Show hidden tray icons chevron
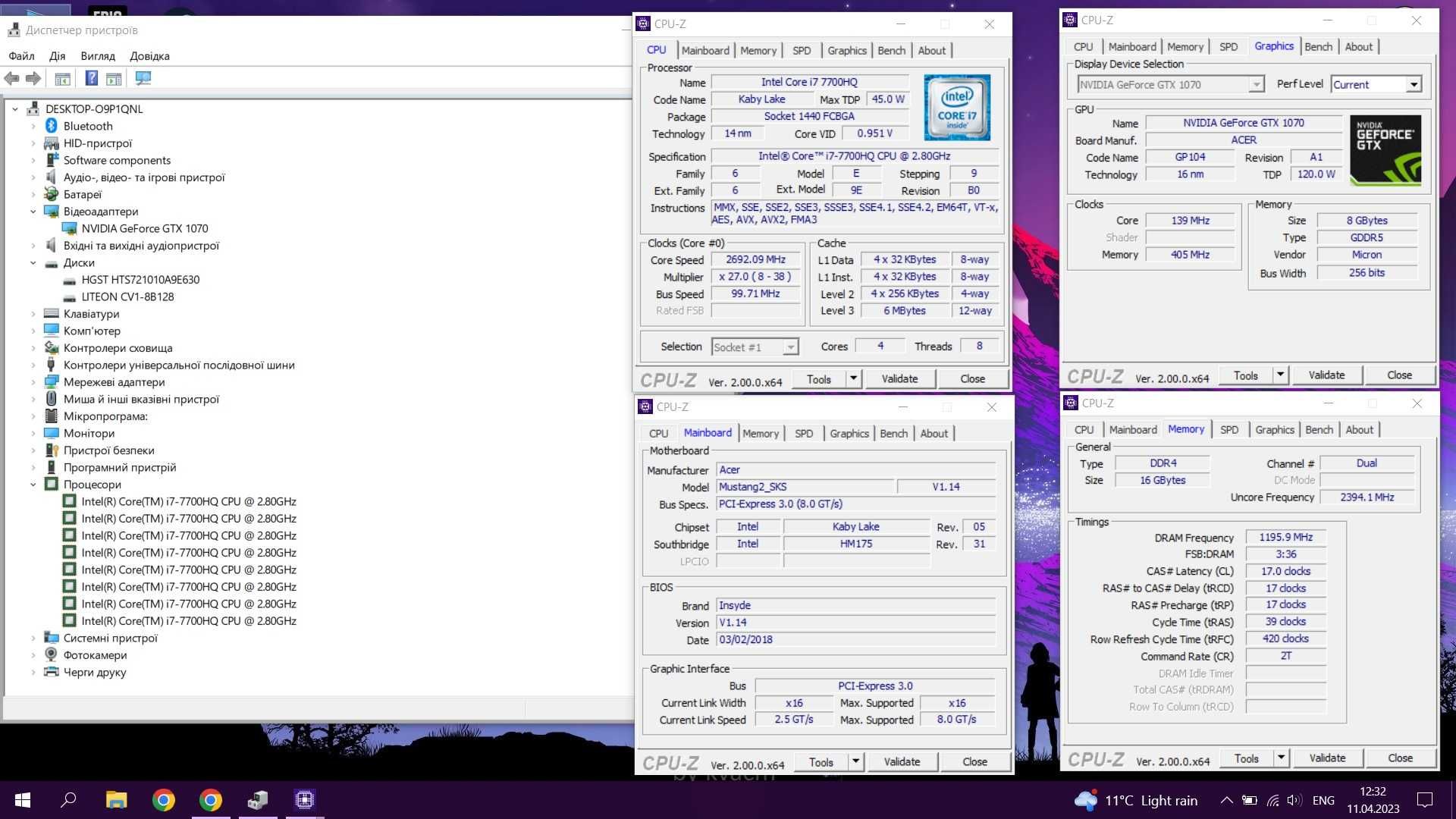1456x819 pixels. (x=1226, y=800)
